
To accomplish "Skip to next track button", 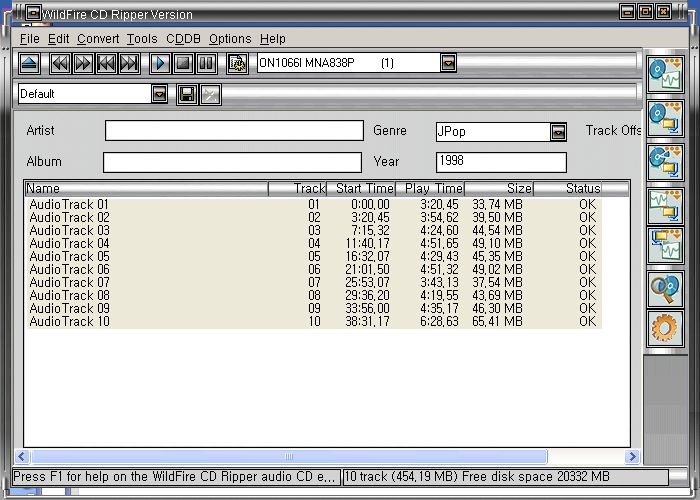I will 129,63.
